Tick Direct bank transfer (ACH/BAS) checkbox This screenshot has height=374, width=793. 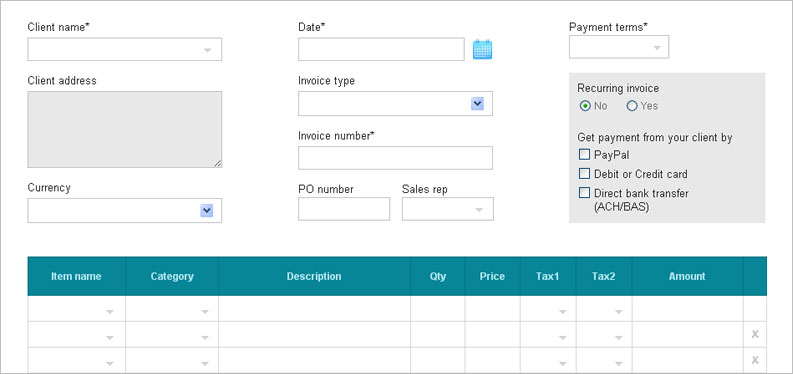coord(585,193)
